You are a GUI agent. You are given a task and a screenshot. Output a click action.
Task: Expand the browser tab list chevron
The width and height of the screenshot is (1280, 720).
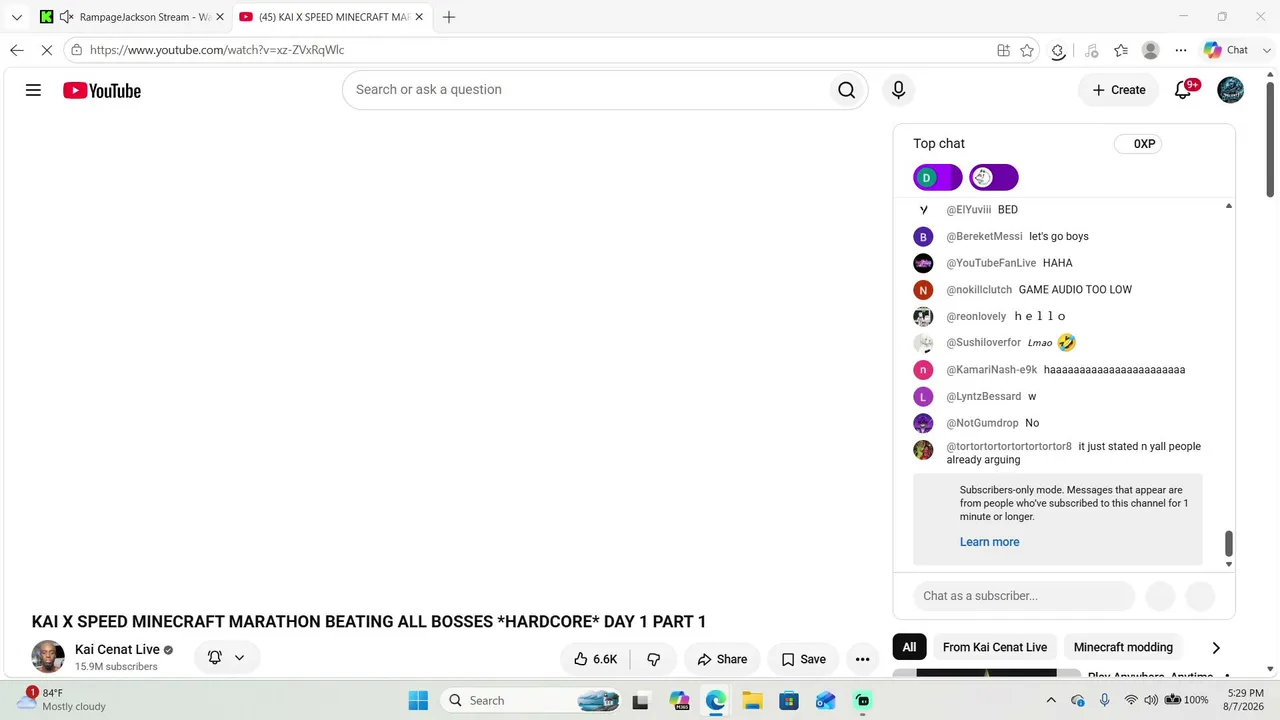coord(16,17)
